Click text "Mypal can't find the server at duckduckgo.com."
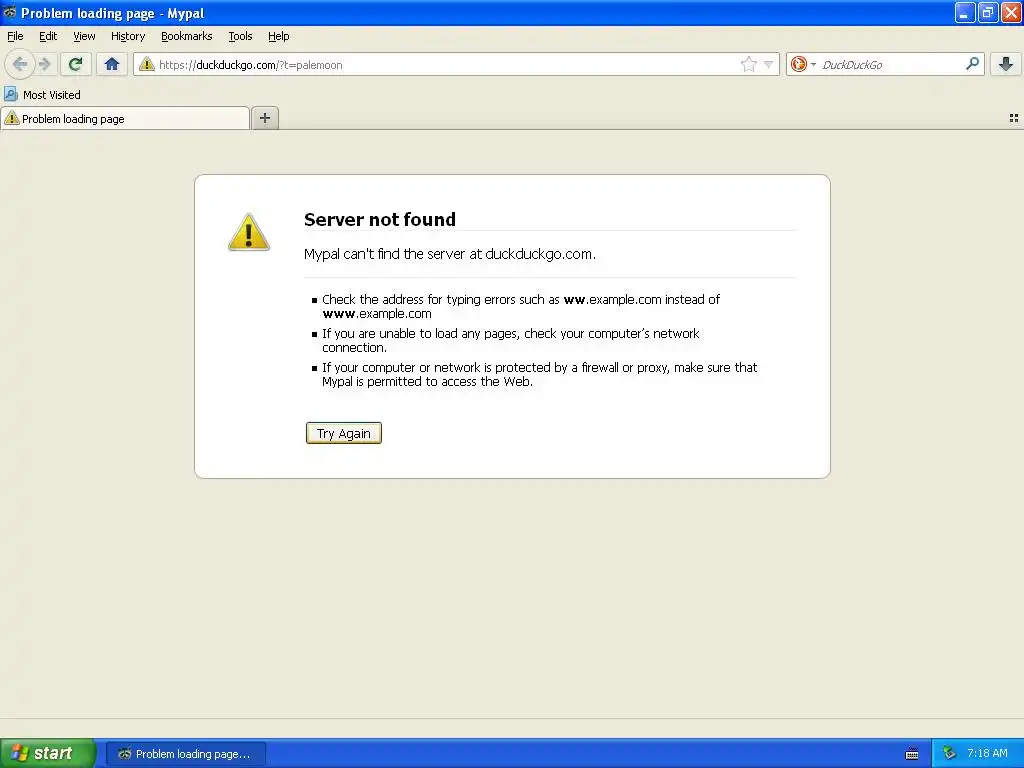 point(450,254)
